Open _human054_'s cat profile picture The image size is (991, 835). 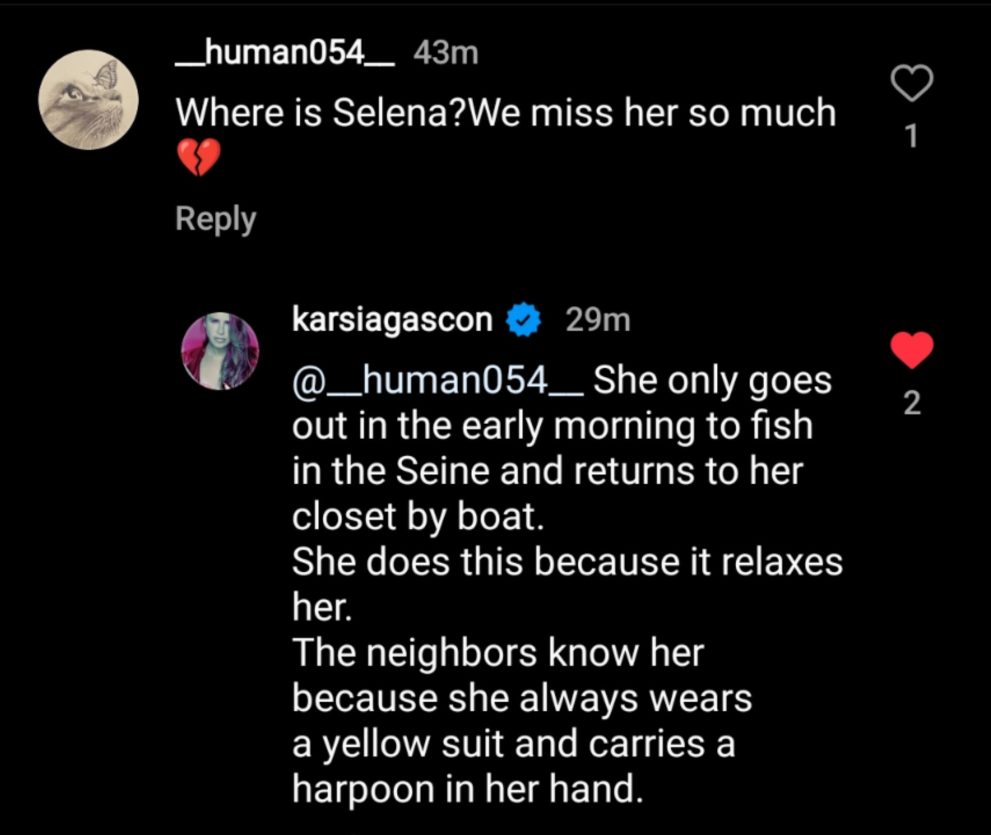click(88, 100)
